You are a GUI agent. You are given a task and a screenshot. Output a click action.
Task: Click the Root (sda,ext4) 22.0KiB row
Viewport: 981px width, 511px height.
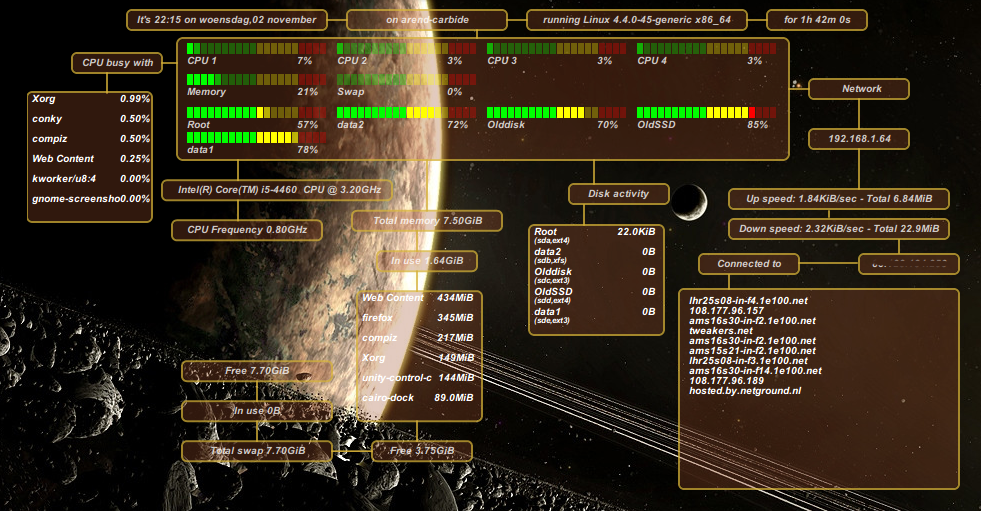click(595, 235)
